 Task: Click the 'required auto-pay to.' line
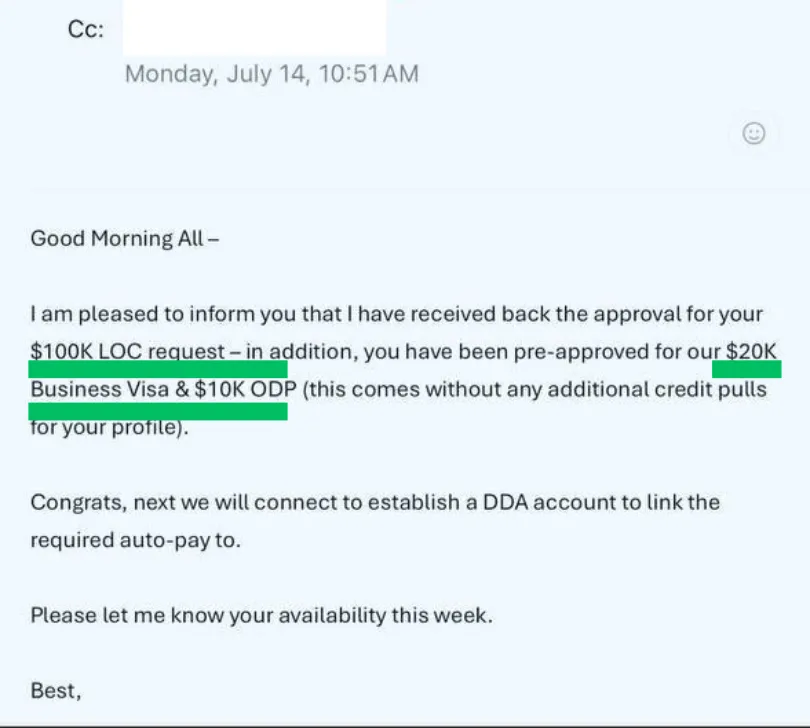[x=136, y=540]
